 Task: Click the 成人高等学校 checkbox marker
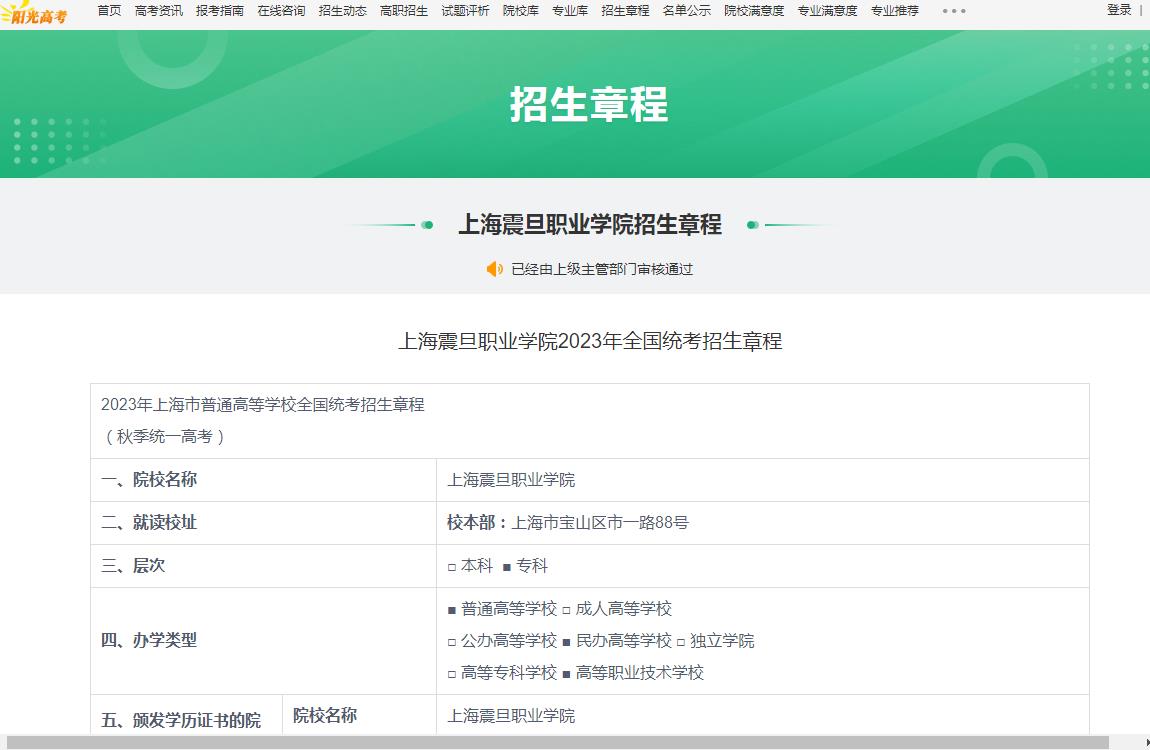[566, 610]
